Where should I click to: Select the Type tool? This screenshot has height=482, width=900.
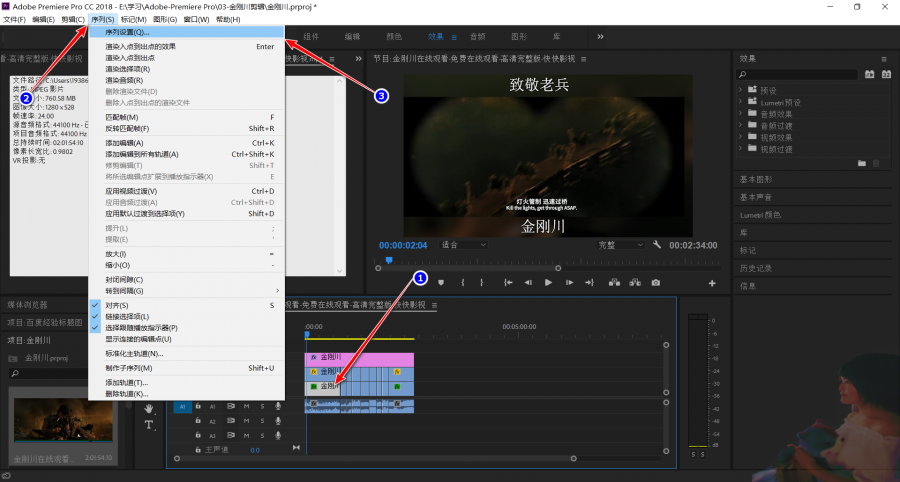149,425
